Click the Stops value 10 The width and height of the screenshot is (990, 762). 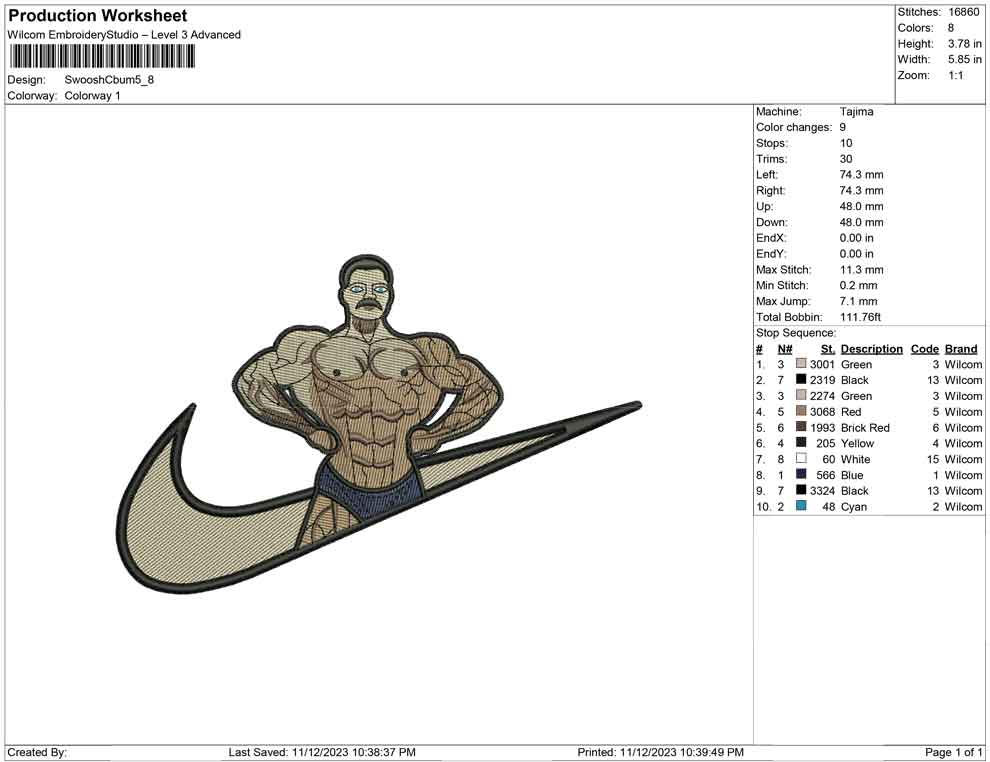846,143
